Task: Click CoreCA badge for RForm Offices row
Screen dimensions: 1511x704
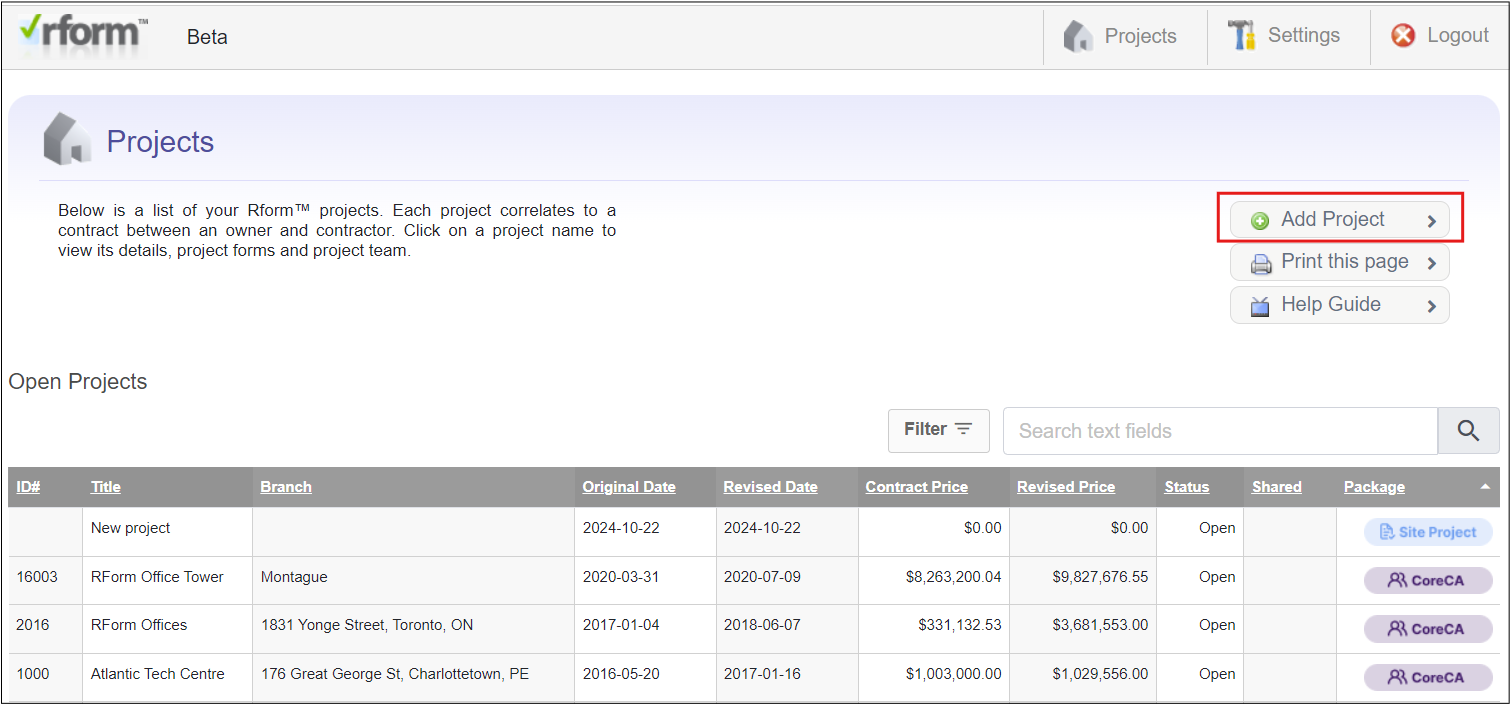Action: click(x=1428, y=629)
